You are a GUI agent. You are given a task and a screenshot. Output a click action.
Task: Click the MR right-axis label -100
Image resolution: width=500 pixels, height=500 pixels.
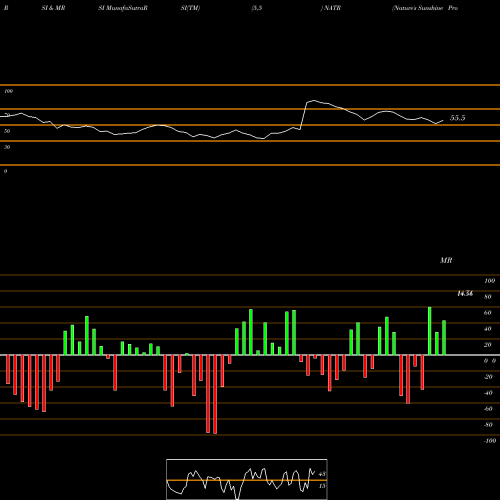click(x=489, y=441)
